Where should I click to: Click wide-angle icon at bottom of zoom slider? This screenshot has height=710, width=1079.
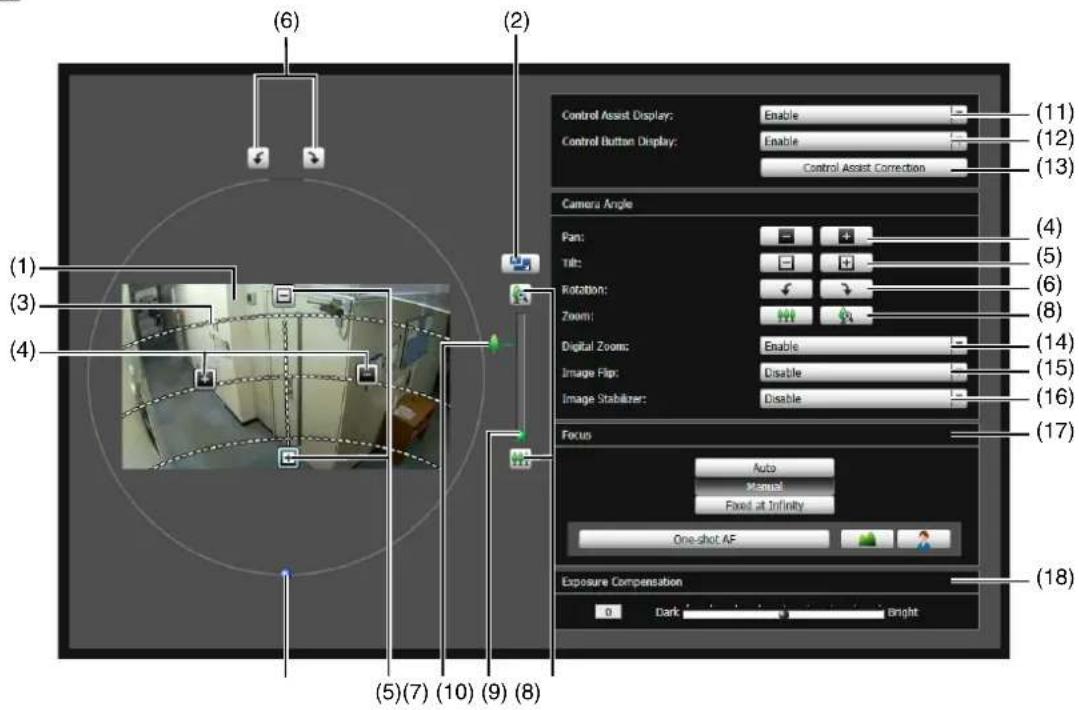tap(520, 458)
